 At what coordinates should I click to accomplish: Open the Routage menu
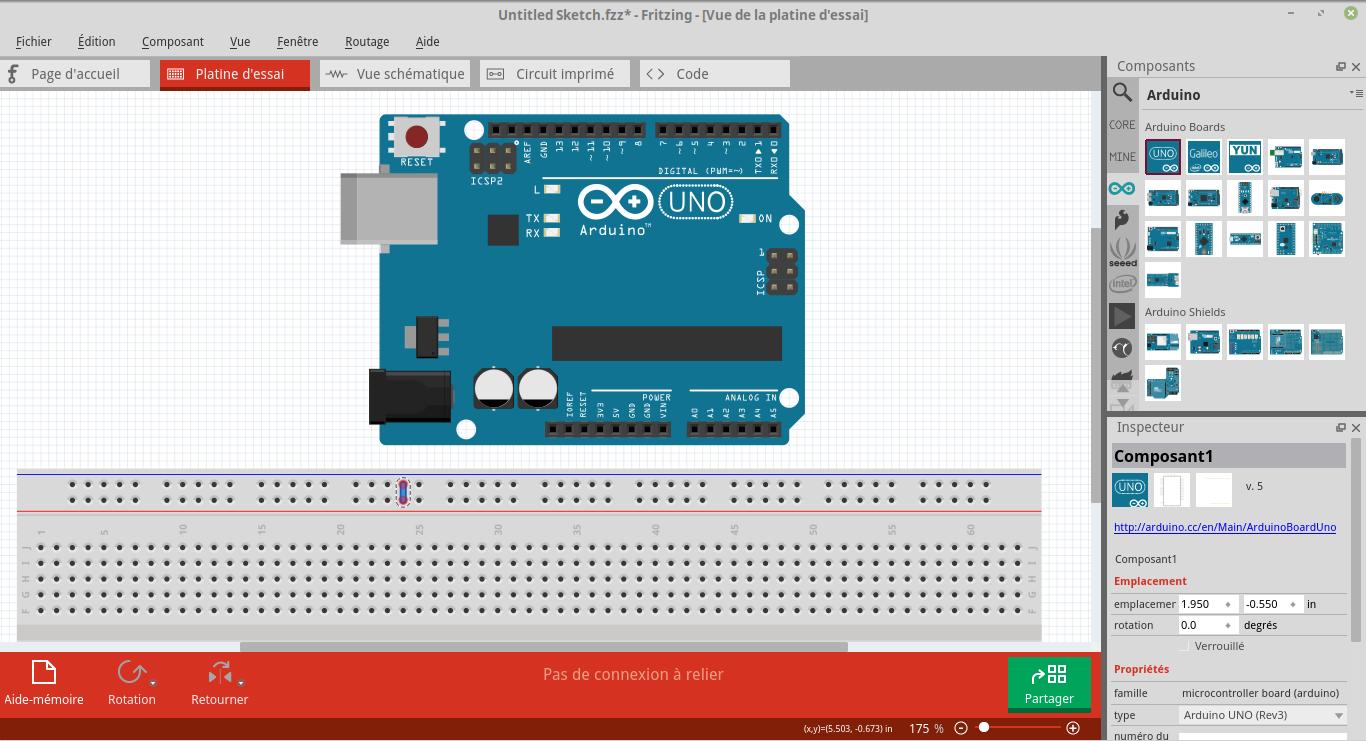click(367, 41)
